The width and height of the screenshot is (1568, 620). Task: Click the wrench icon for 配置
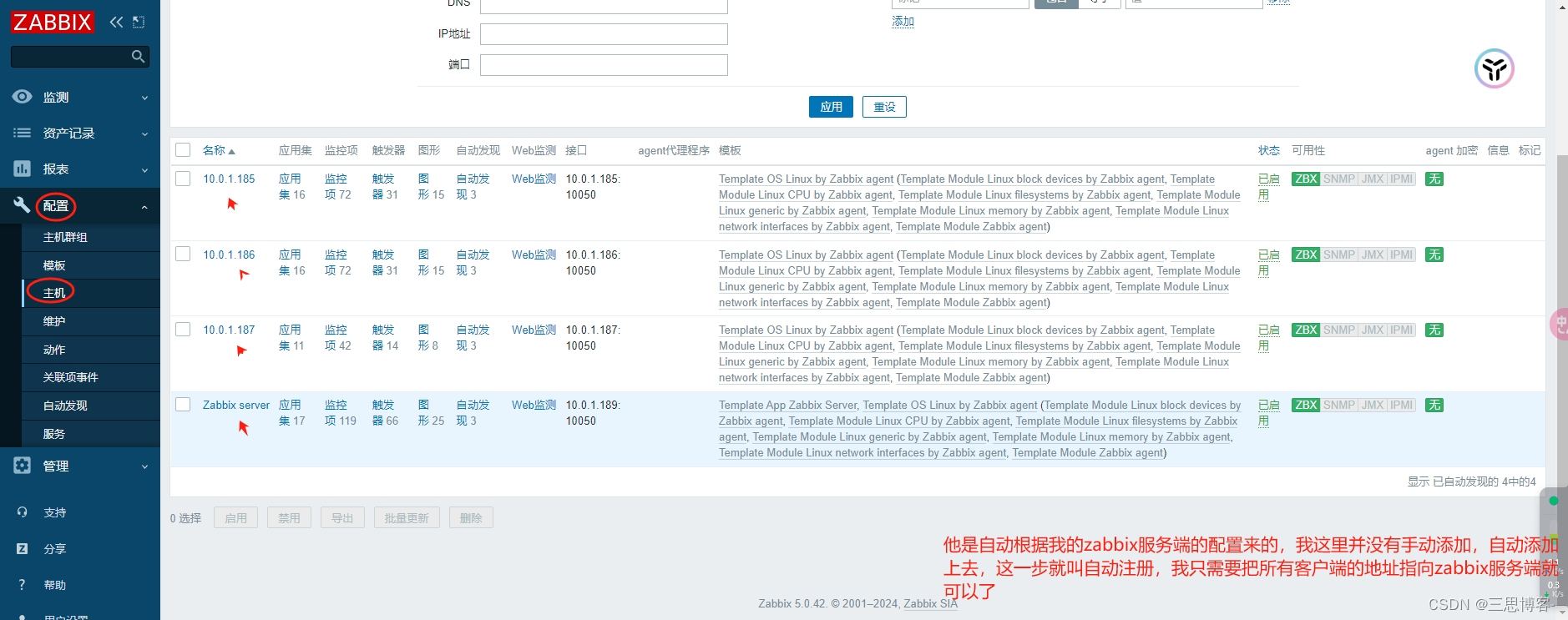point(23,204)
